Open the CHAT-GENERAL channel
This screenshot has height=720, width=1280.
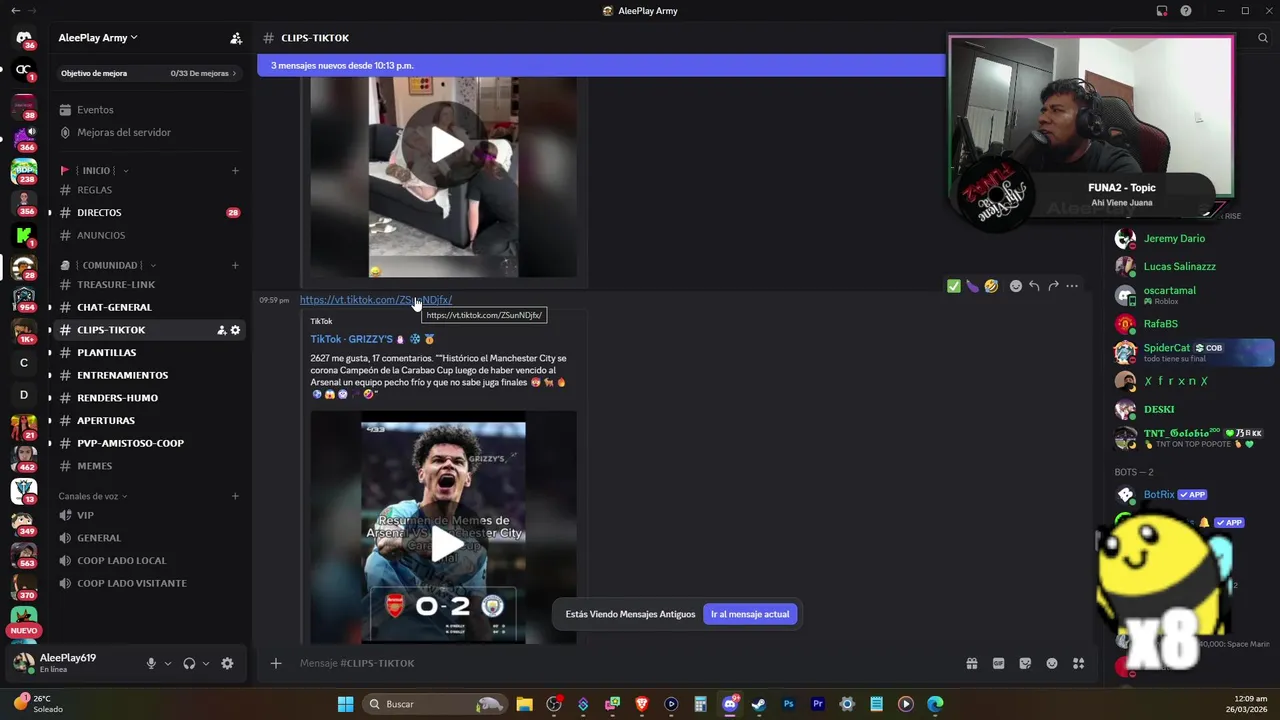coord(150,307)
